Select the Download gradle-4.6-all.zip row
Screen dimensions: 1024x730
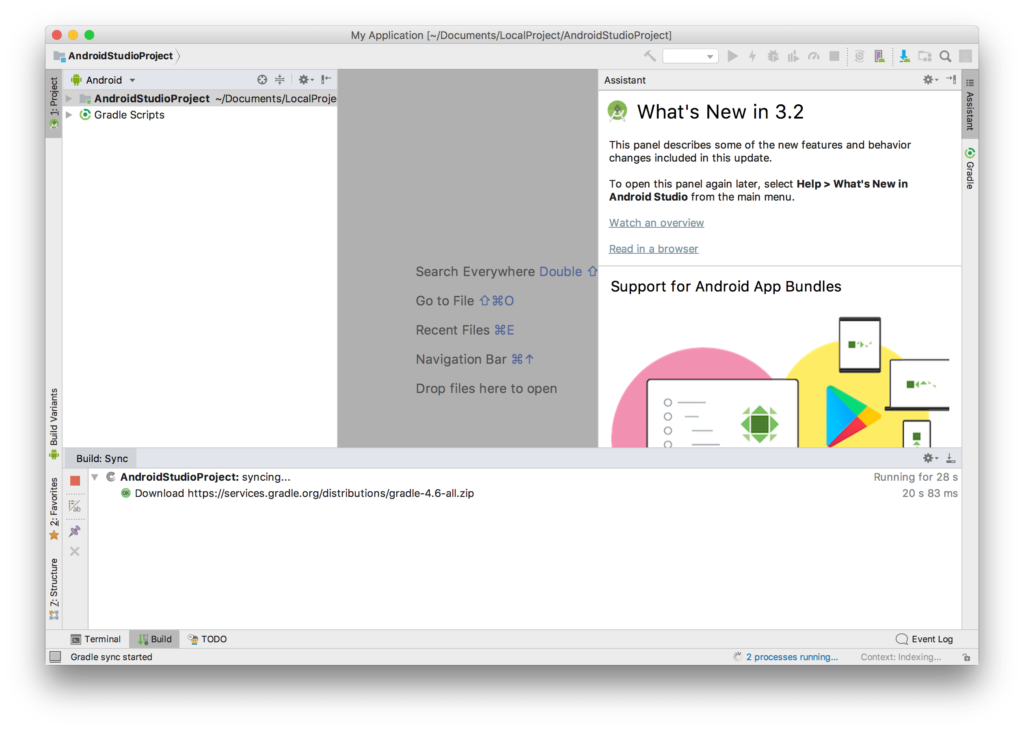tap(524, 494)
